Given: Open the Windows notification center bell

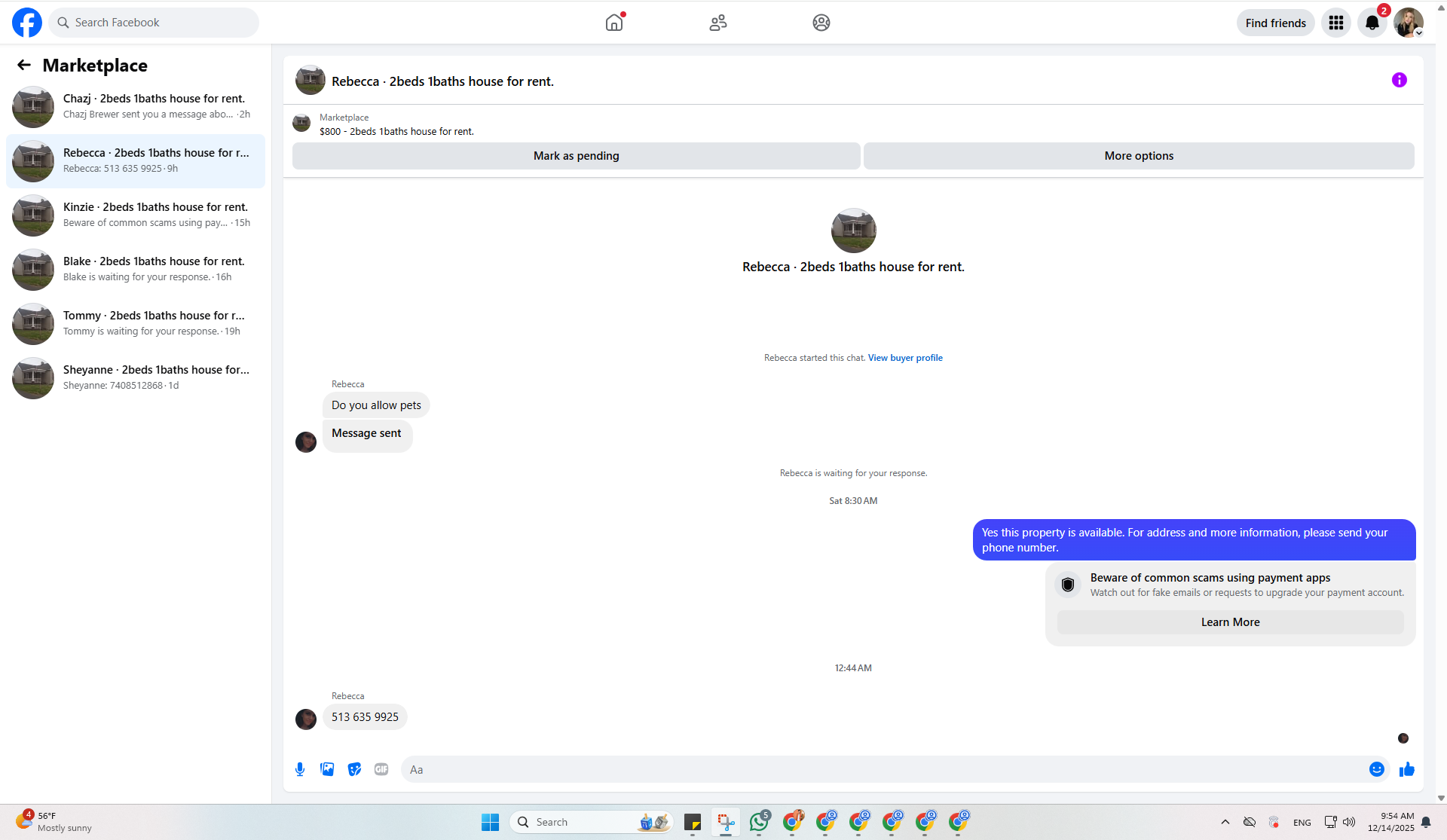Looking at the screenshot, I should point(1426,822).
